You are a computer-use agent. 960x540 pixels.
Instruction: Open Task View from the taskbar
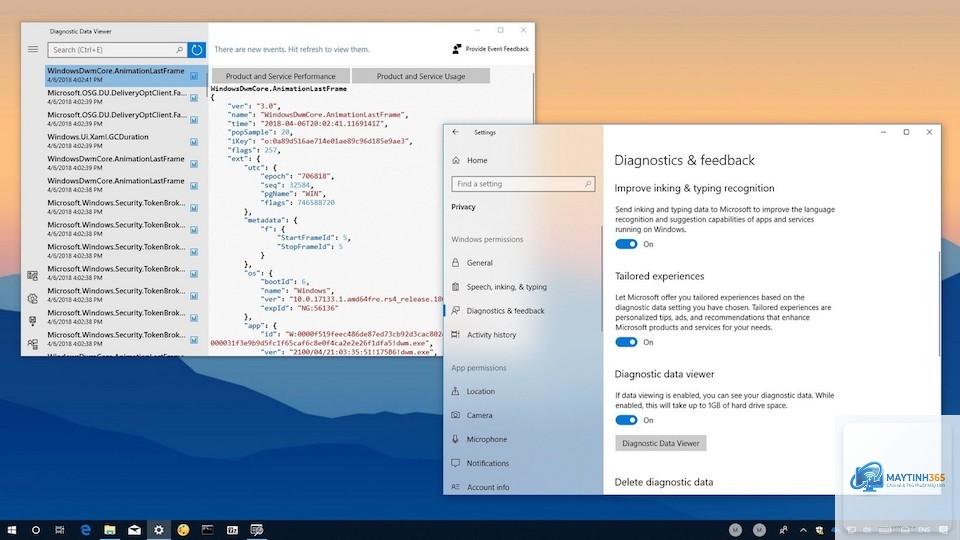[x=59, y=530]
